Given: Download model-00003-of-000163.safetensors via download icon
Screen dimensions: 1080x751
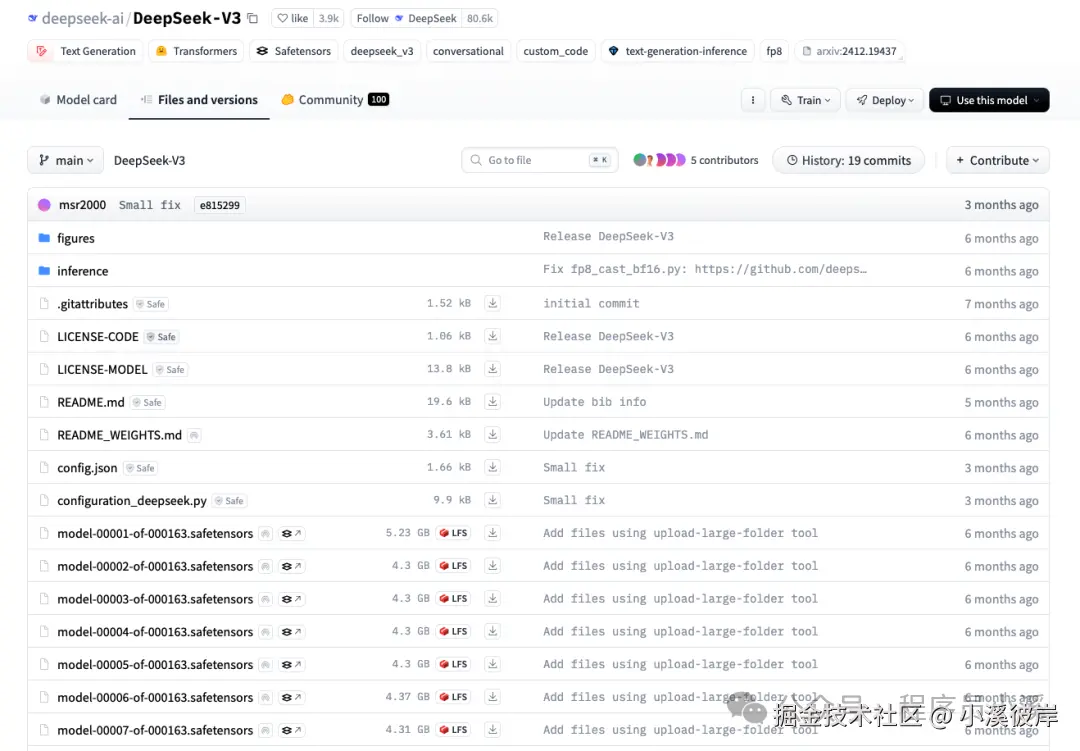Looking at the screenshot, I should (x=492, y=599).
